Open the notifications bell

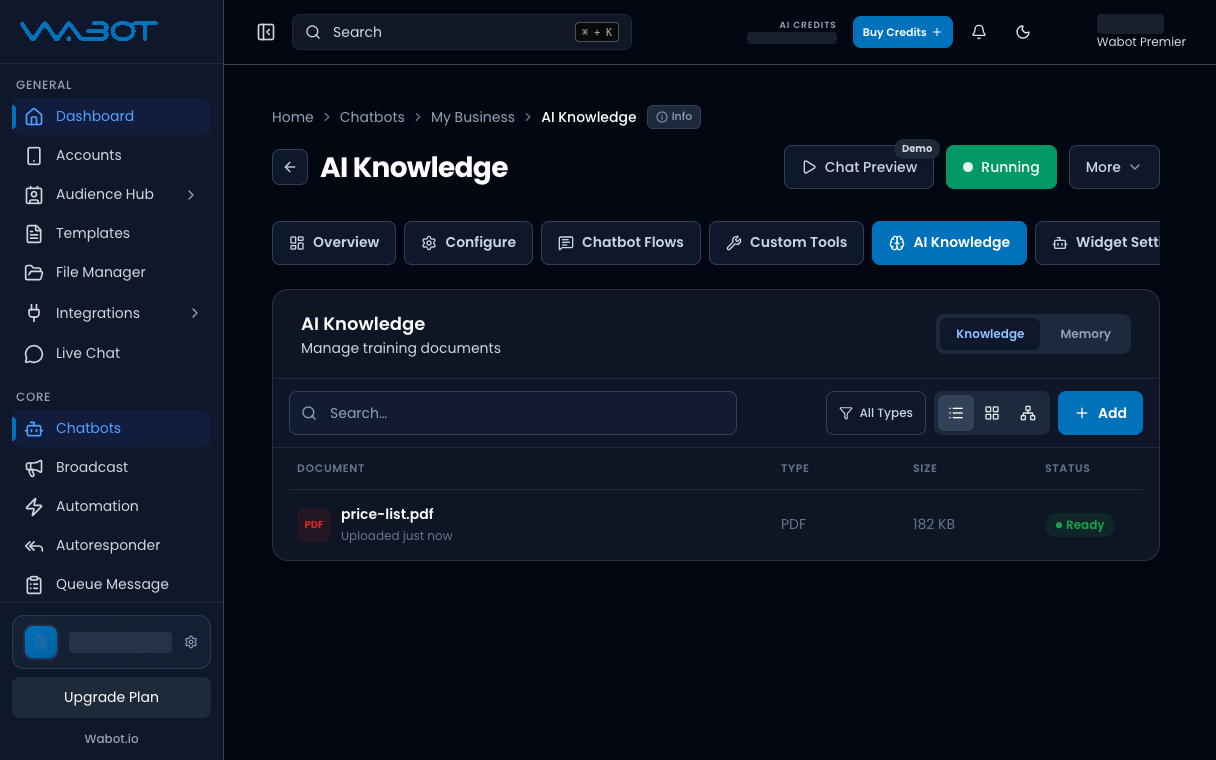tap(979, 32)
